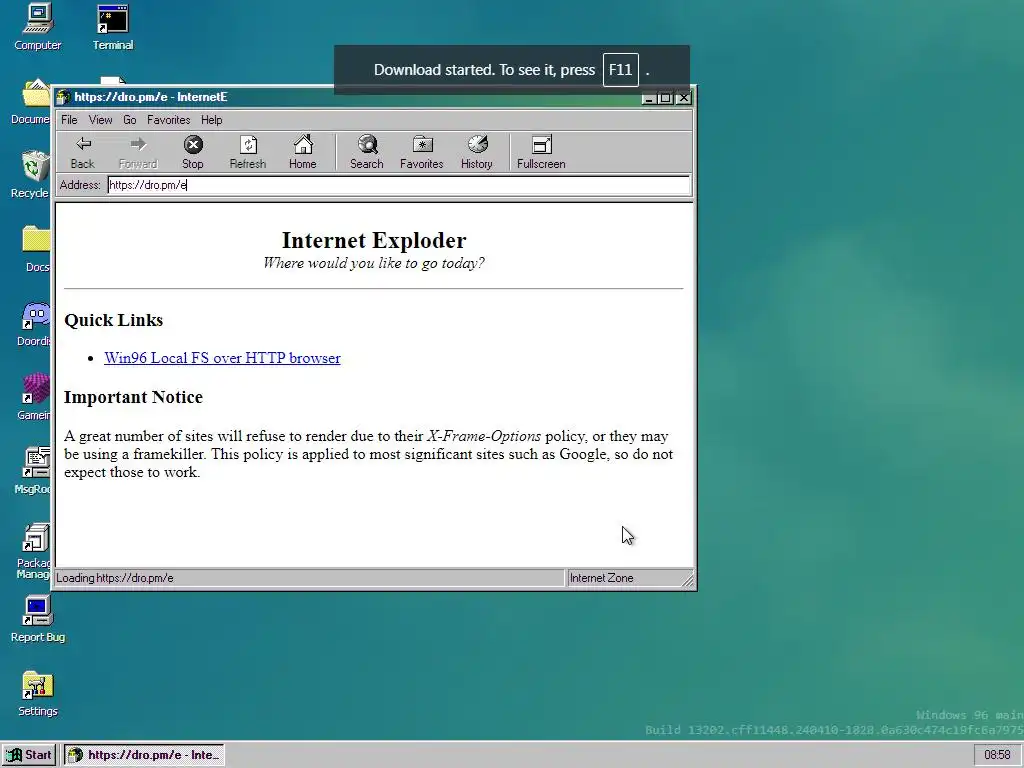Screen dimensions: 1024x768
Task: Click the 08:58 clock in the tray
Action: tap(997, 755)
